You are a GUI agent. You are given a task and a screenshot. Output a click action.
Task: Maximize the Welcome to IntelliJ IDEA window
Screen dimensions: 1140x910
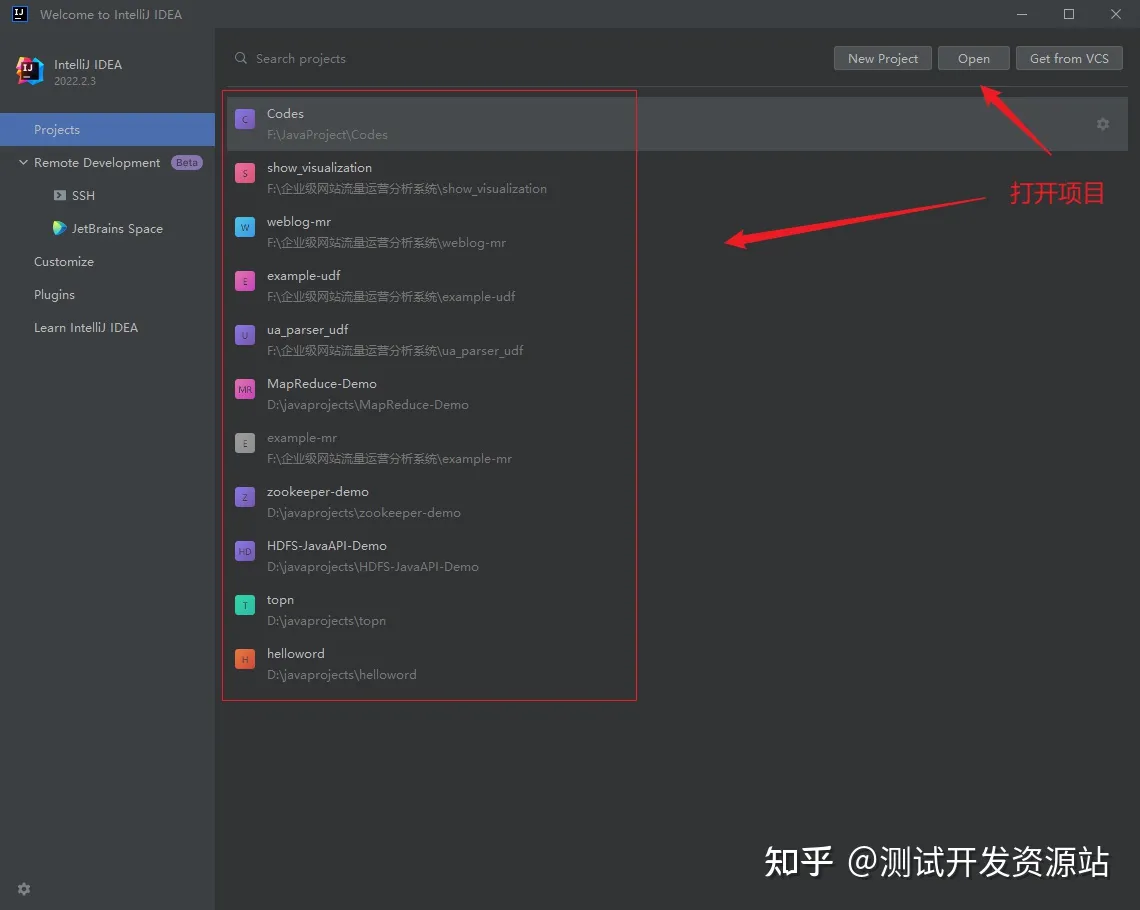click(1069, 14)
